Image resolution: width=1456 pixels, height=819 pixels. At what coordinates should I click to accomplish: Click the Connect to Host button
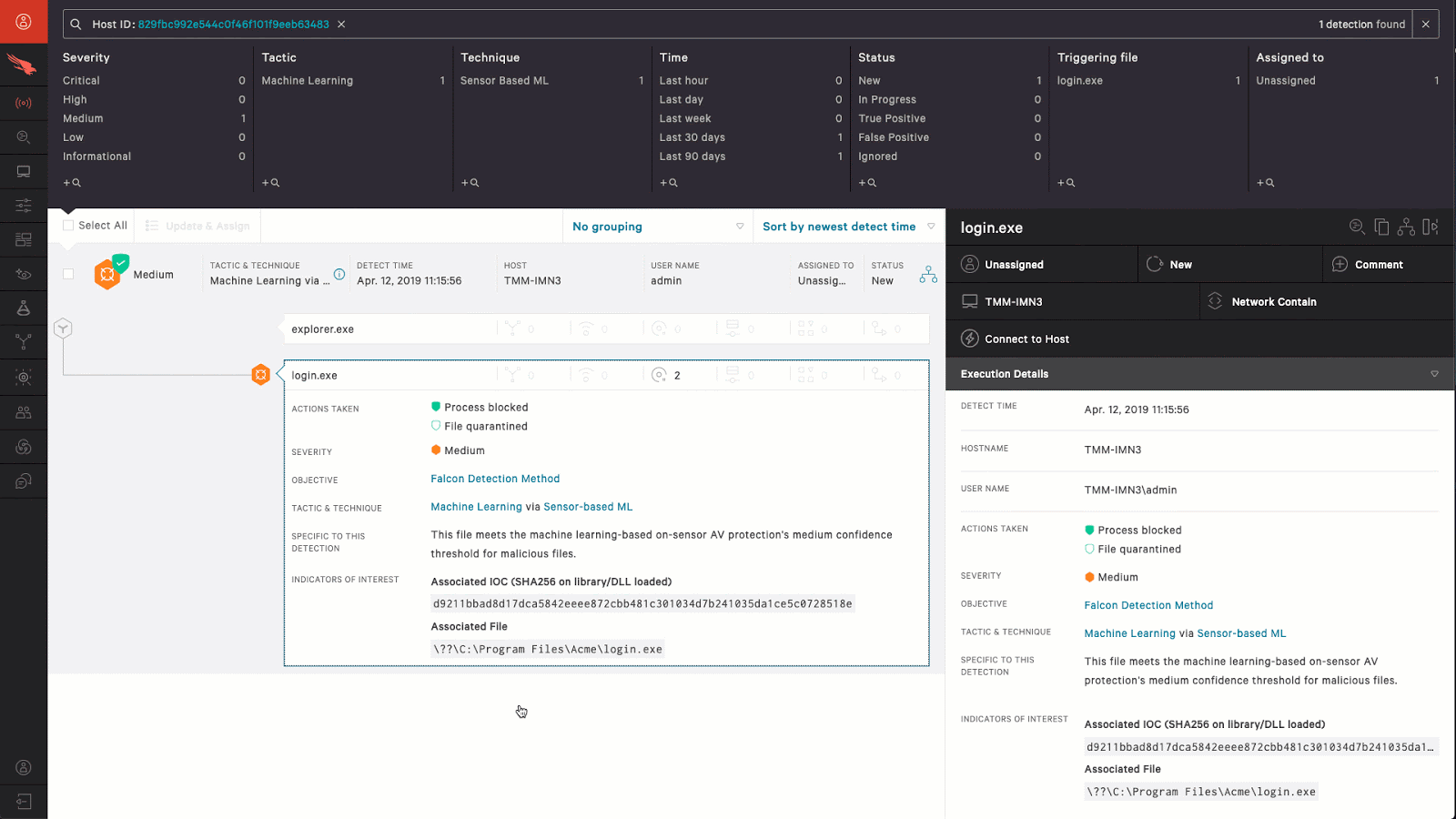(1026, 339)
